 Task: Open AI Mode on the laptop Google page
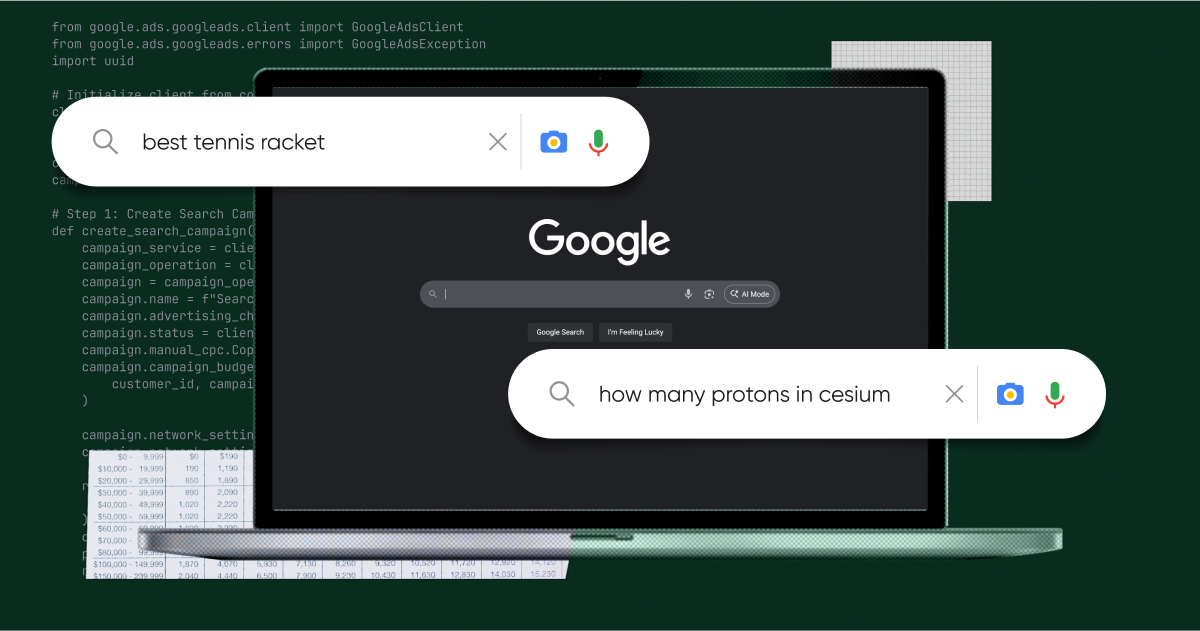pyautogui.click(x=750, y=294)
